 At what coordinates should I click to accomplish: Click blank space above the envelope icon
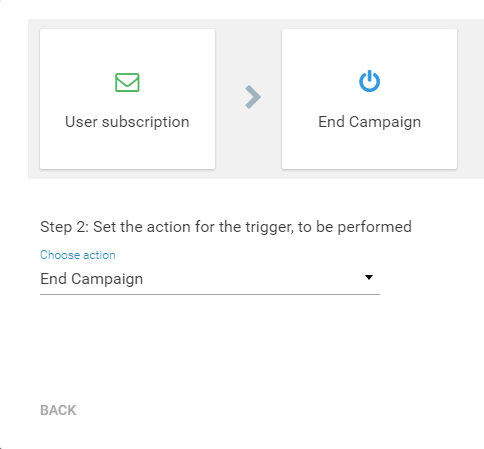click(127, 50)
